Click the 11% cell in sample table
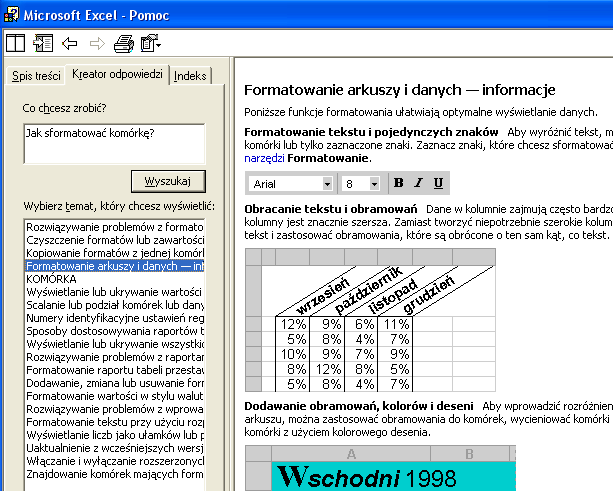 (395, 324)
